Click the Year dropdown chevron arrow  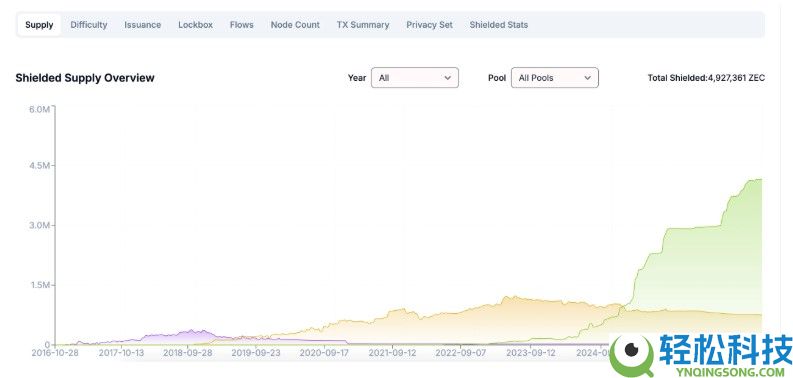(x=447, y=78)
